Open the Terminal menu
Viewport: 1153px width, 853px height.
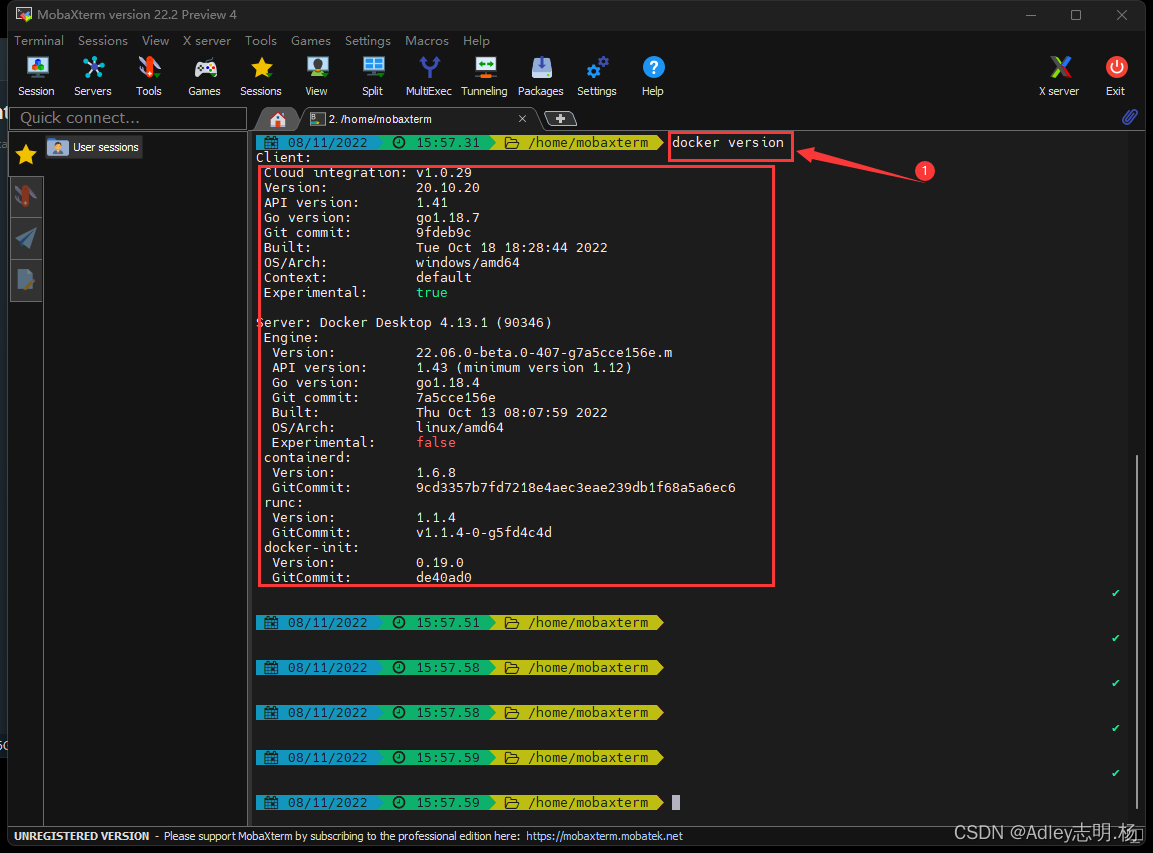tap(39, 40)
